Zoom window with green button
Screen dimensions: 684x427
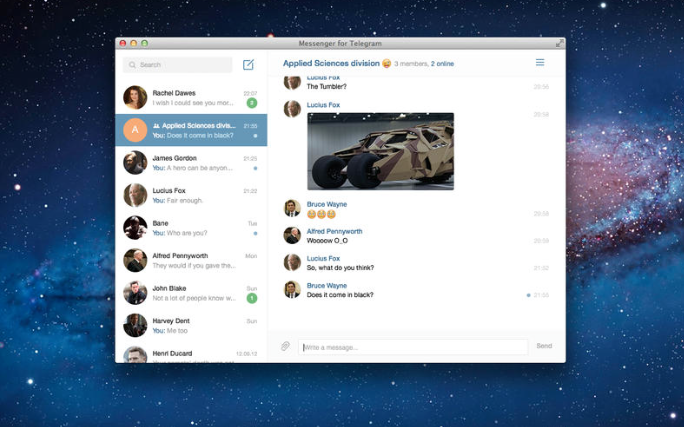[x=144, y=43]
